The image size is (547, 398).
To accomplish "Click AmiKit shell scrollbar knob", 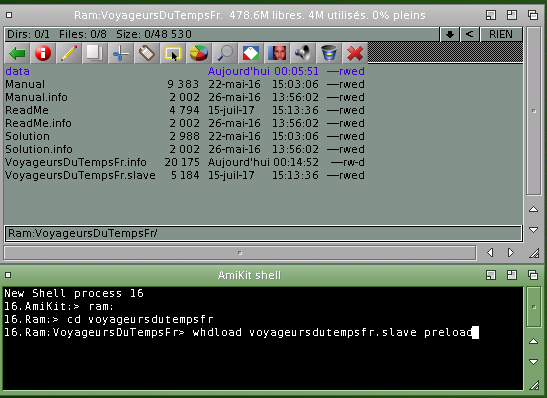I will tap(534, 307).
